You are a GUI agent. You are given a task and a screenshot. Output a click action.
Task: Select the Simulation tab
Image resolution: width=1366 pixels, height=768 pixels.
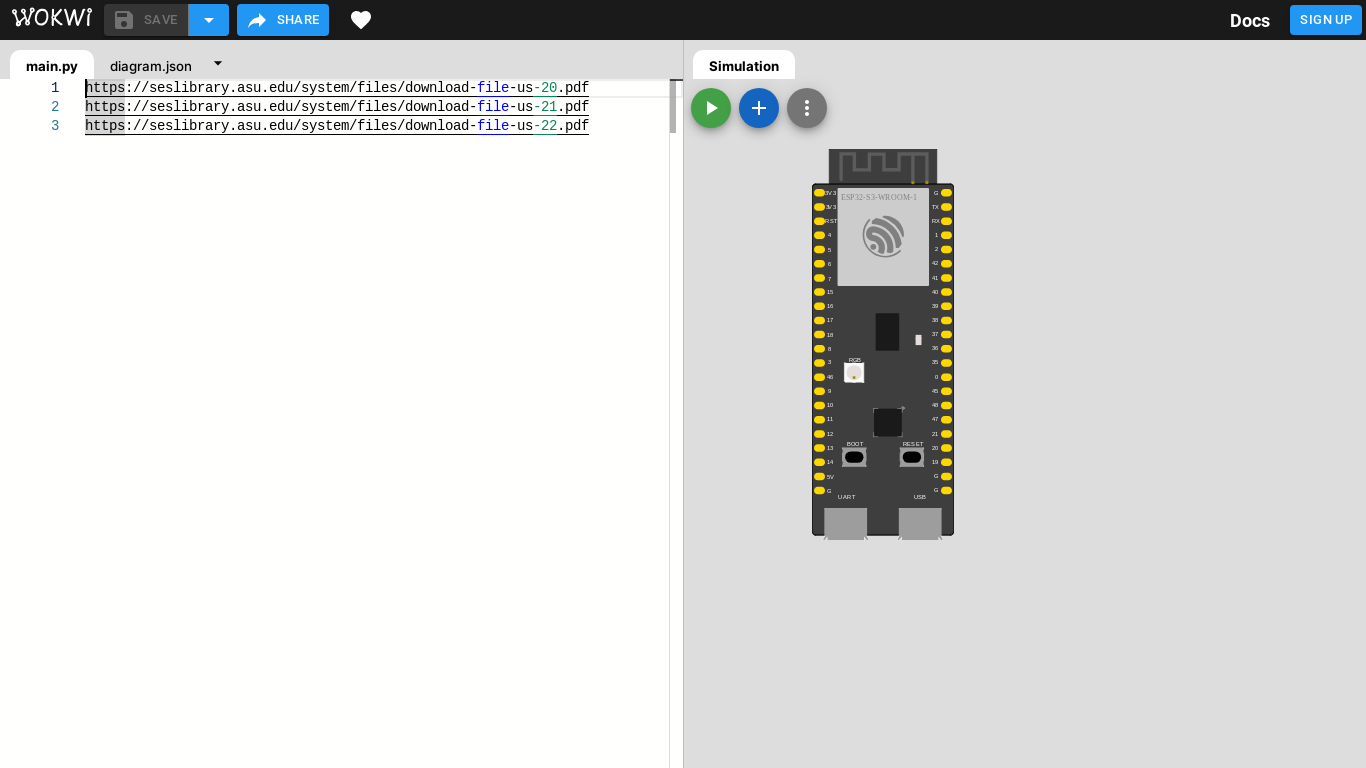[x=744, y=66]
